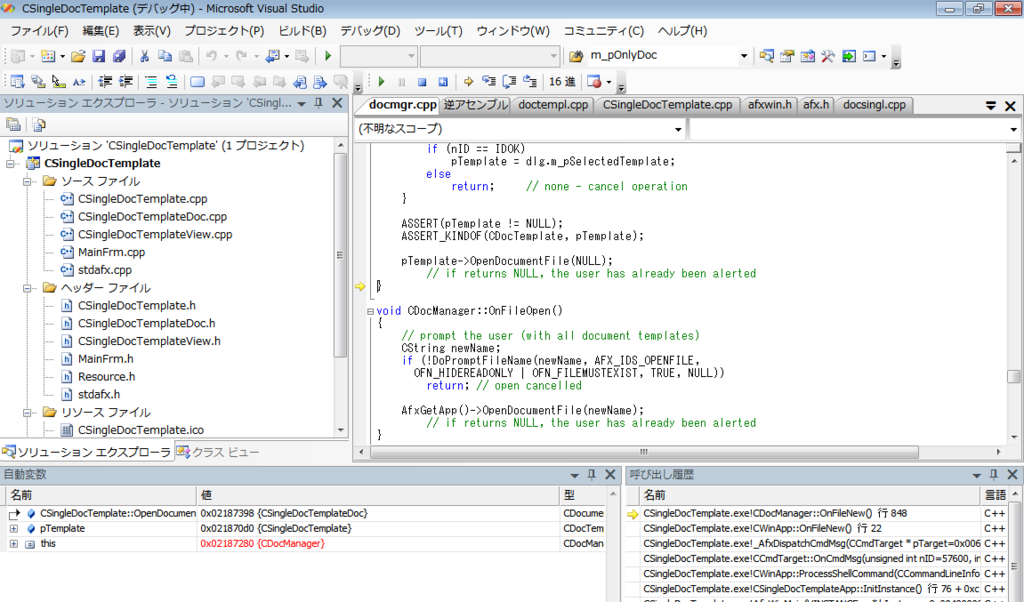The width and height of the screenshot is (1024, 602).
Task: Open the Properties Window toolbar icon
Action: (x=787, y=56)
